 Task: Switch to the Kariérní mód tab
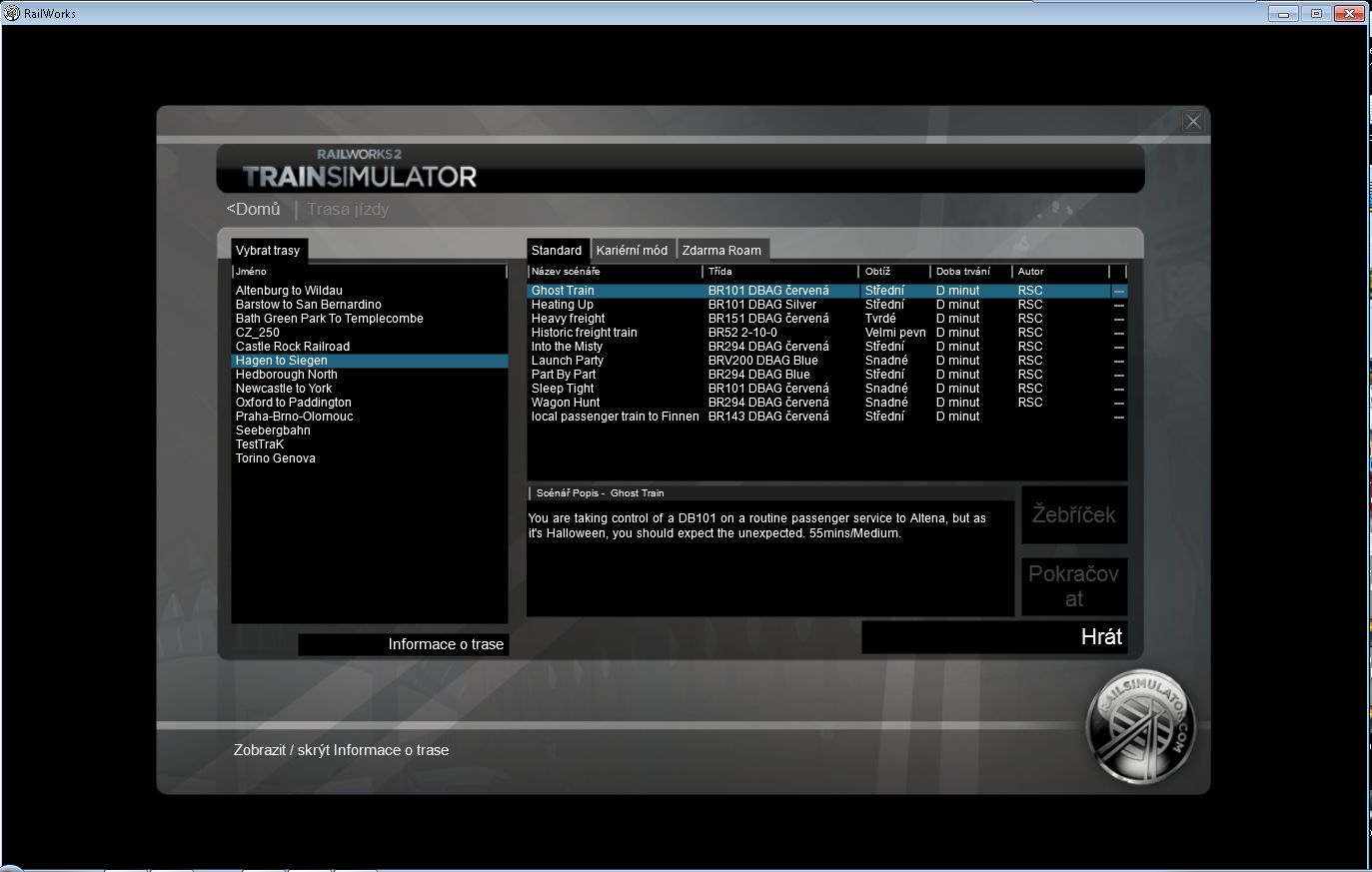coord(633,251)
